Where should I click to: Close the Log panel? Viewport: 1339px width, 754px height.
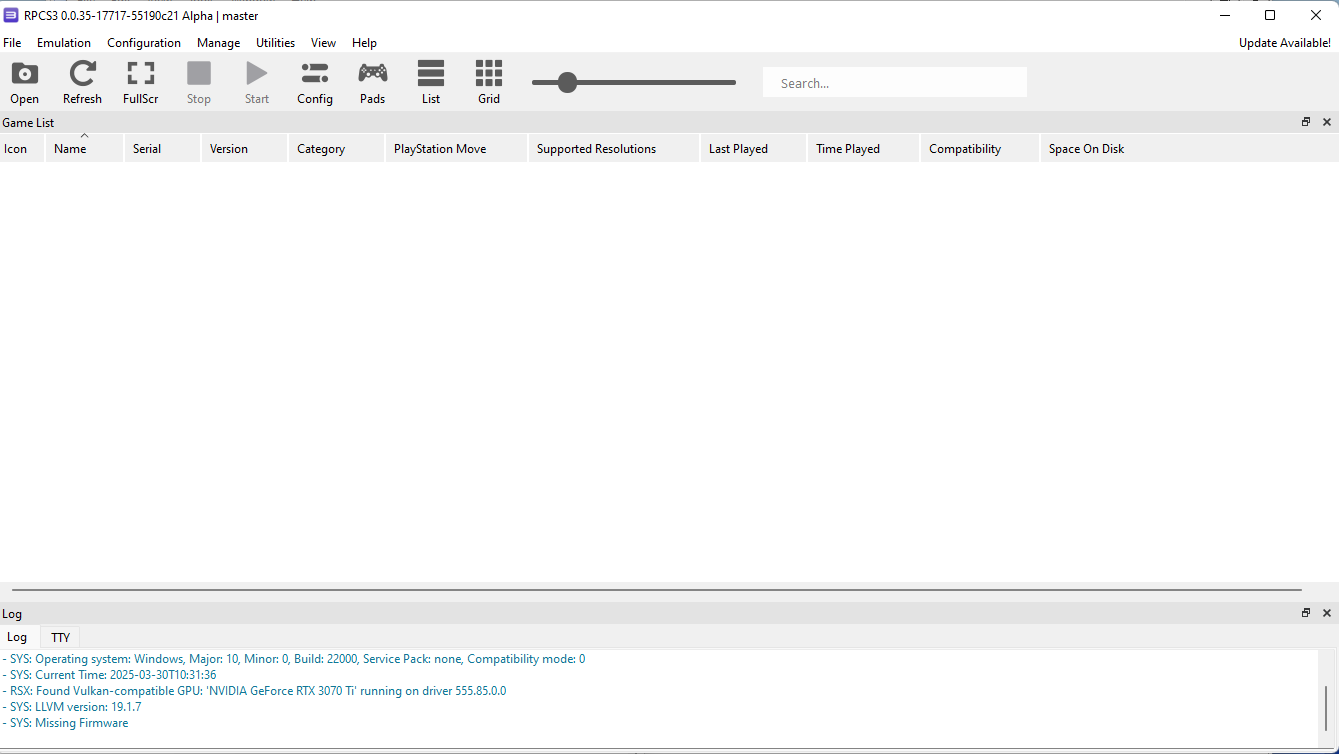(1327, 613)
